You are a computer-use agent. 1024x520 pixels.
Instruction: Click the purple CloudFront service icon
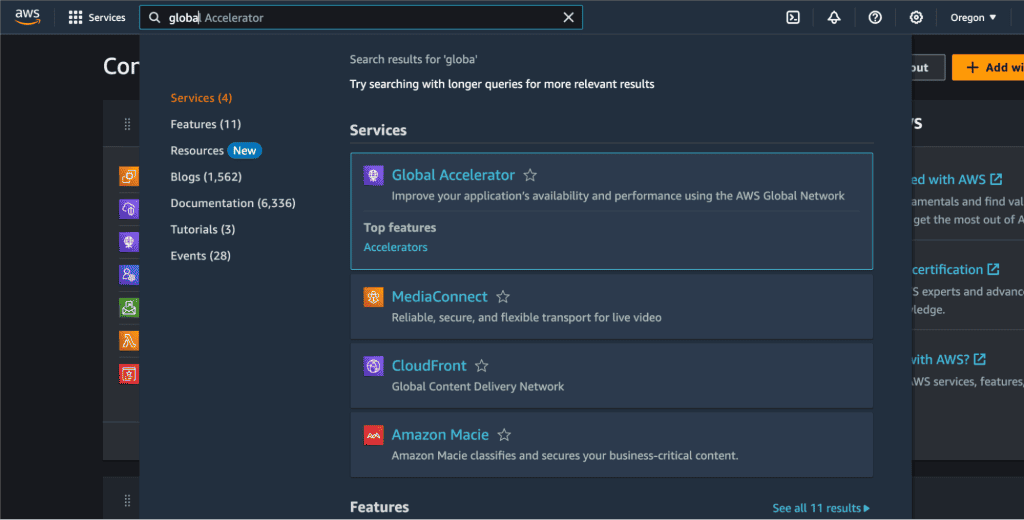pos(374,366)
